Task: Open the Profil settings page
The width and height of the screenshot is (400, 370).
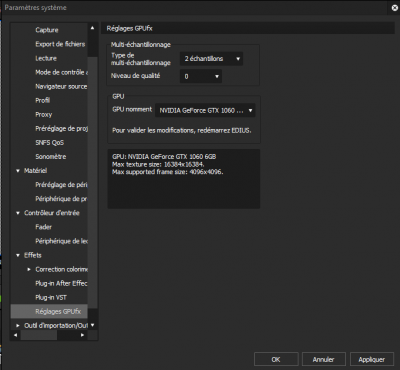Action: click(43, 100)
